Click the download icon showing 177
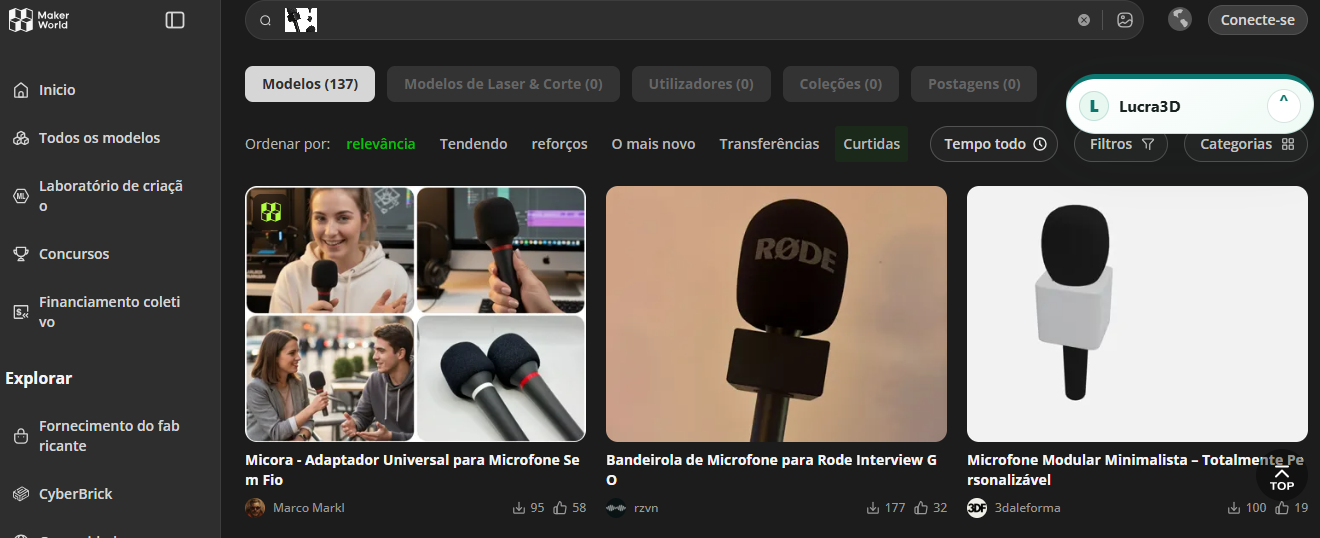The image size is (1320, 538). click(x=873, y=508)
